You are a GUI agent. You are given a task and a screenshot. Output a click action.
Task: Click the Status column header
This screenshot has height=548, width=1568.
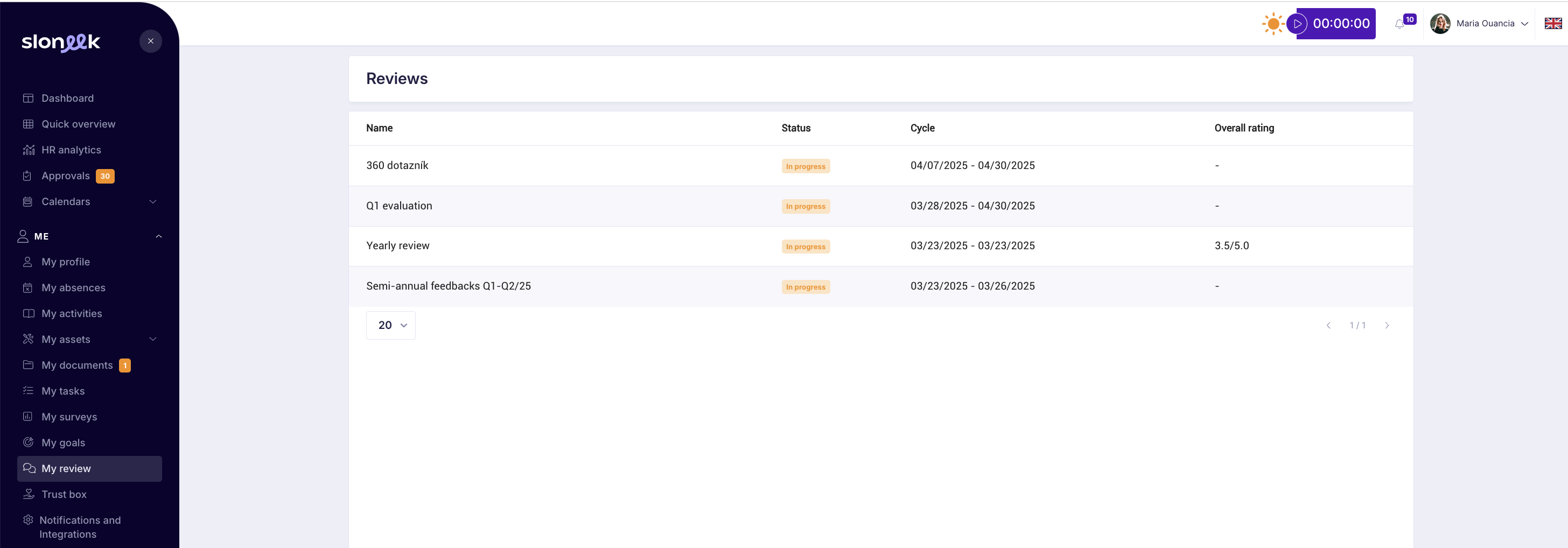tap(795, 128)
